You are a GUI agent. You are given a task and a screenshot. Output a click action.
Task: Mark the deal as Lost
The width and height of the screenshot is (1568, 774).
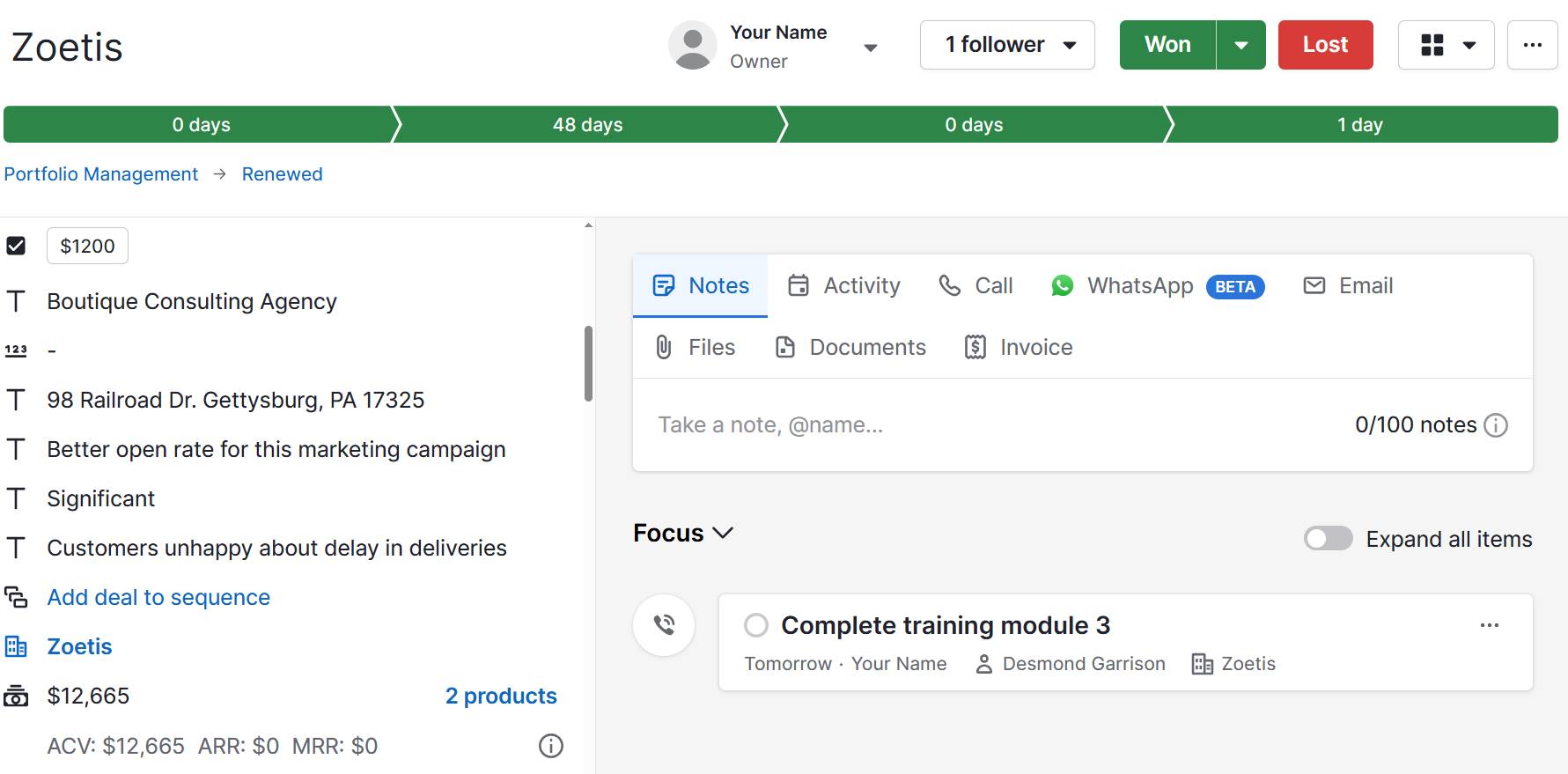[1325, 45]
